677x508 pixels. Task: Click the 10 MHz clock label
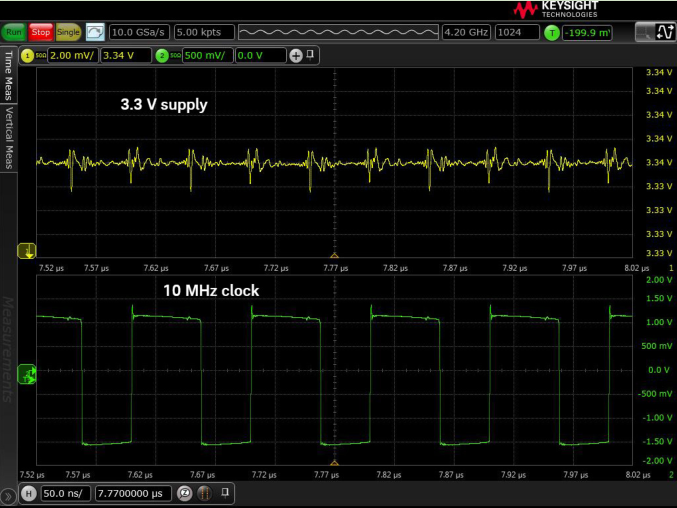pos(211,290)
